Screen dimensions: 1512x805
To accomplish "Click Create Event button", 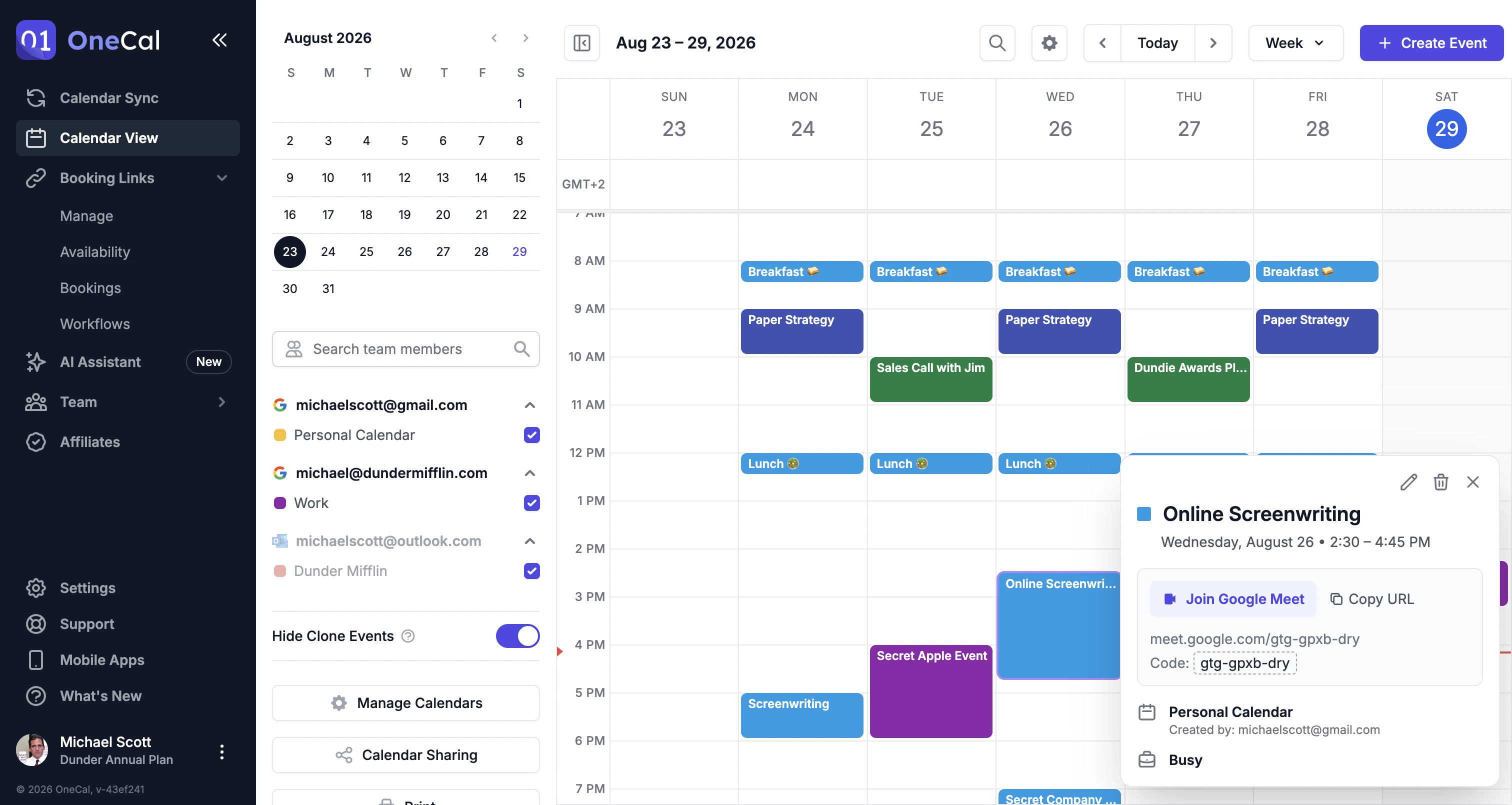I will click(1431, 43).
